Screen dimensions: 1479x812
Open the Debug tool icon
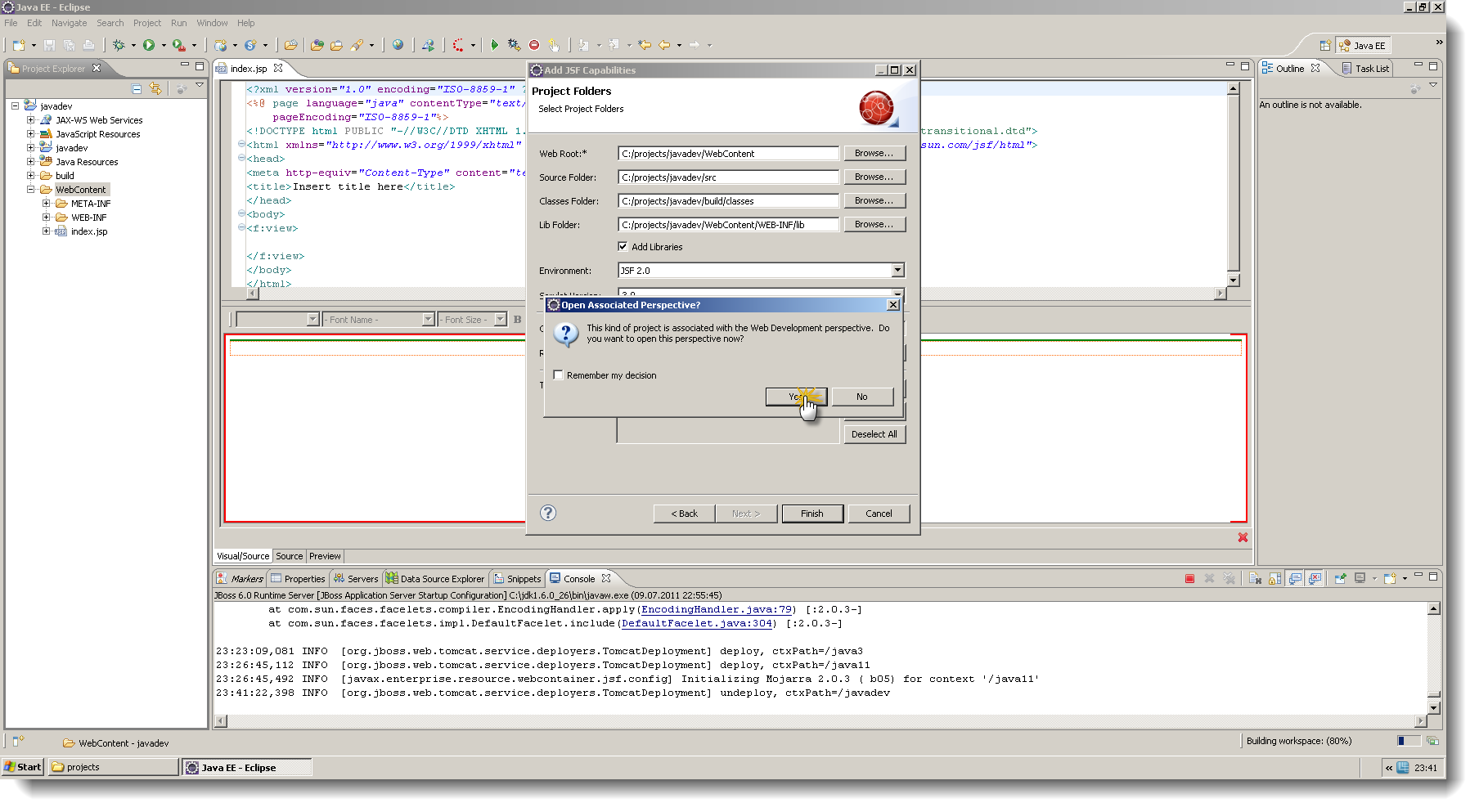[x=118, y=45]
